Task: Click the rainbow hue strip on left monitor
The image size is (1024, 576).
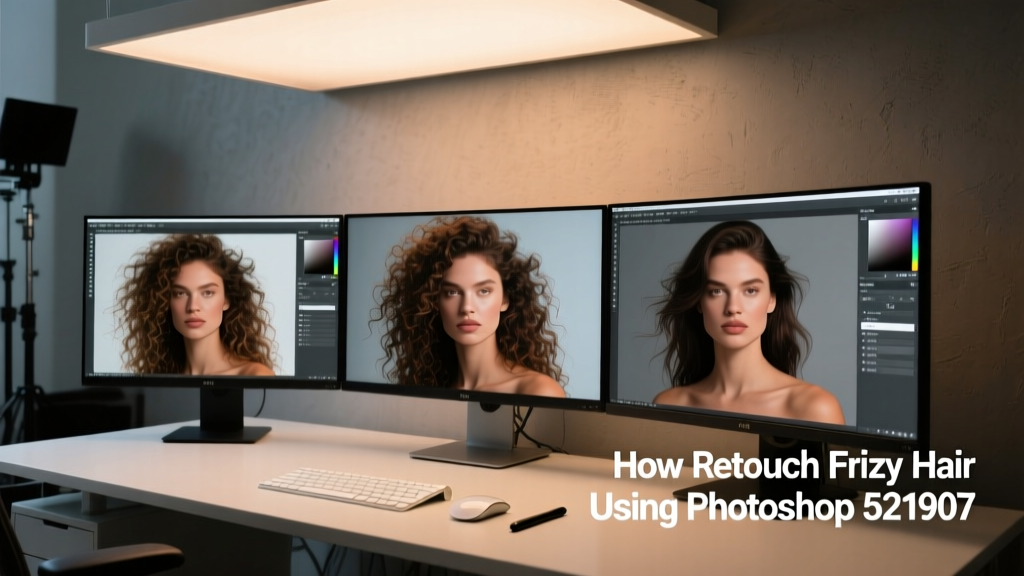Action: pyautogui.click(x=336, y=257)
